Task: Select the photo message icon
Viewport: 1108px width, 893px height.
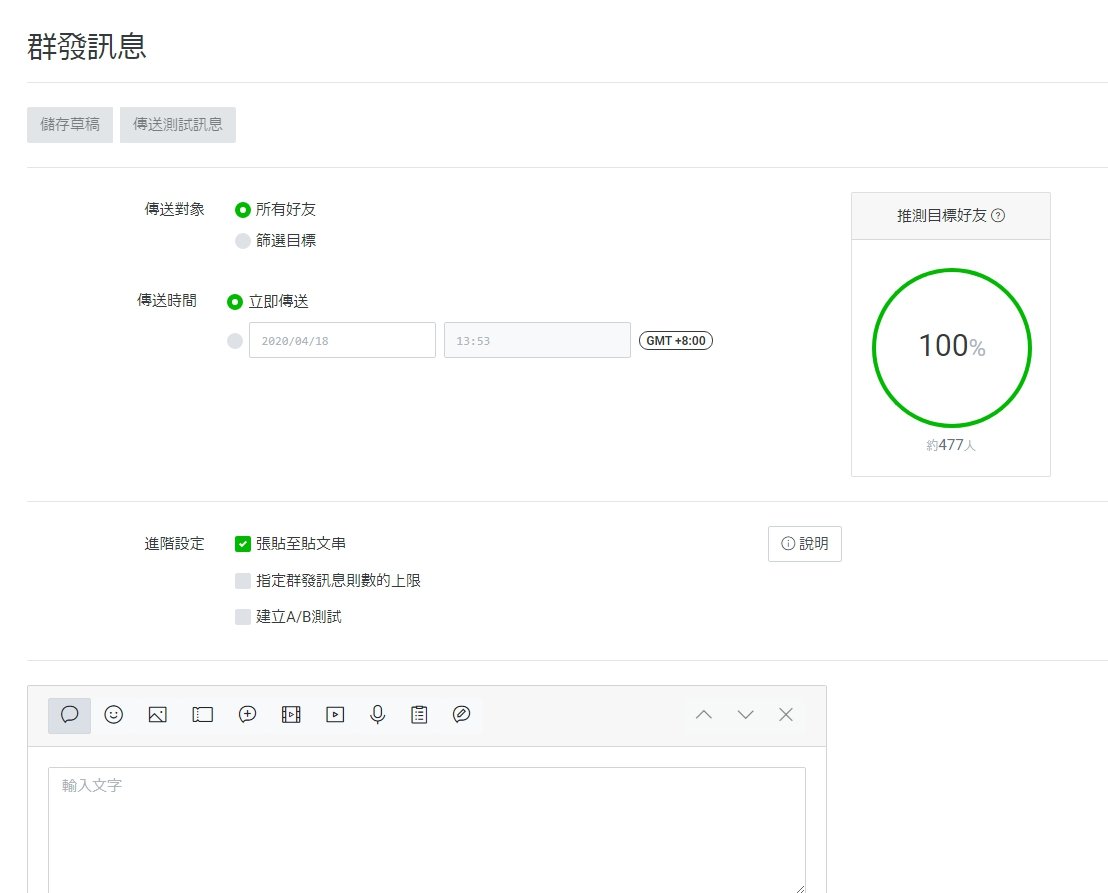Action: pos(157,715)
